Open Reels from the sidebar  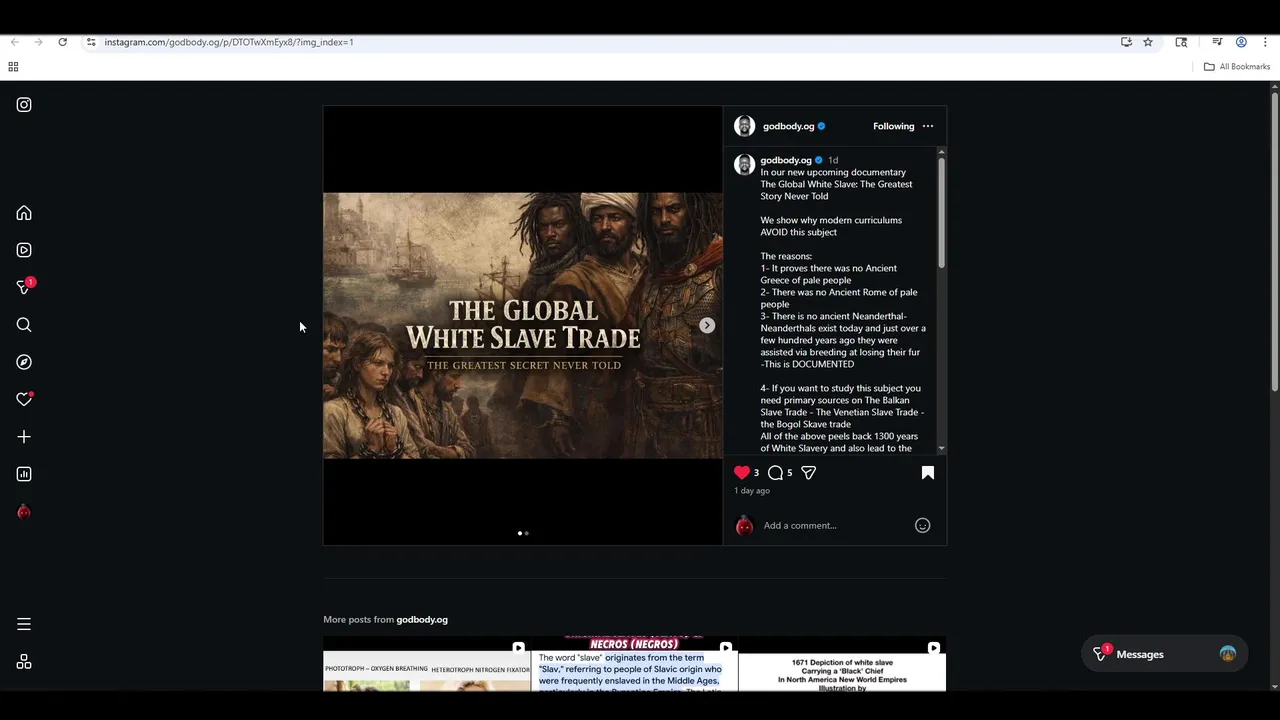24,250
